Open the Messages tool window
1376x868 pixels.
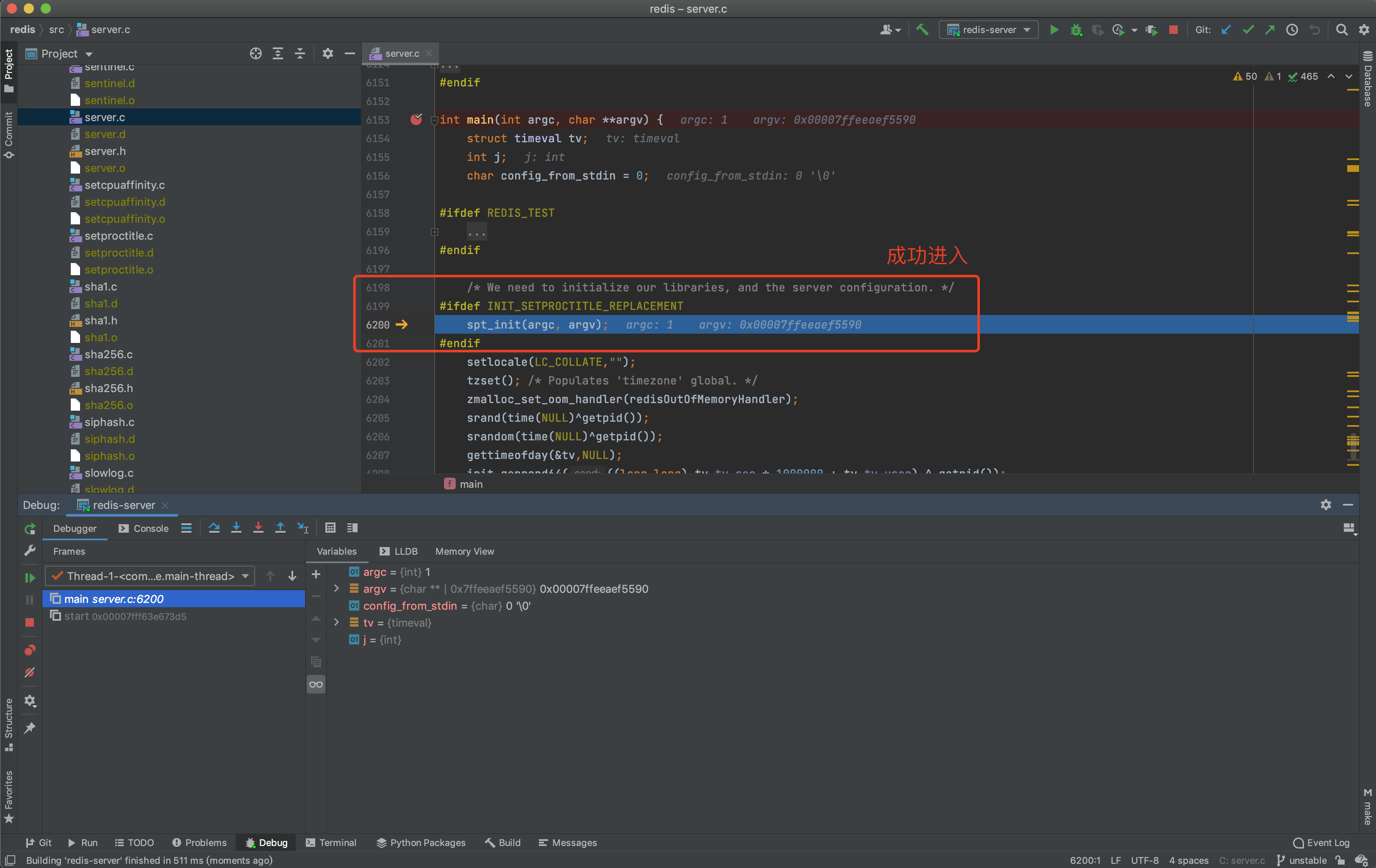click(567, 842)
